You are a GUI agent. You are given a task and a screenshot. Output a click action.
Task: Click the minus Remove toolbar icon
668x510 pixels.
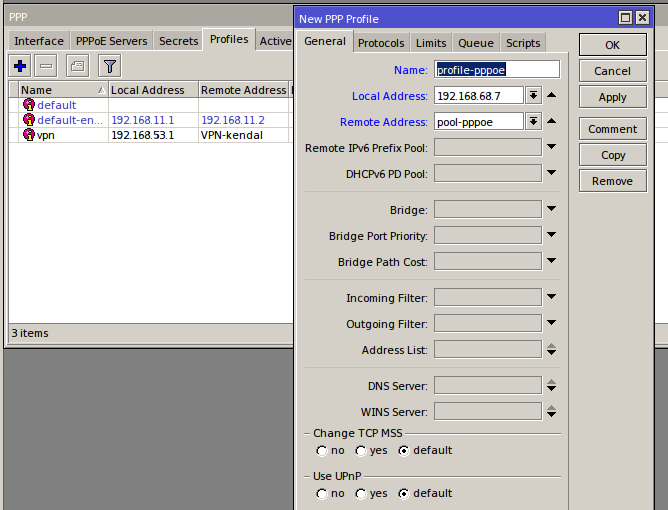click(46, 66)
